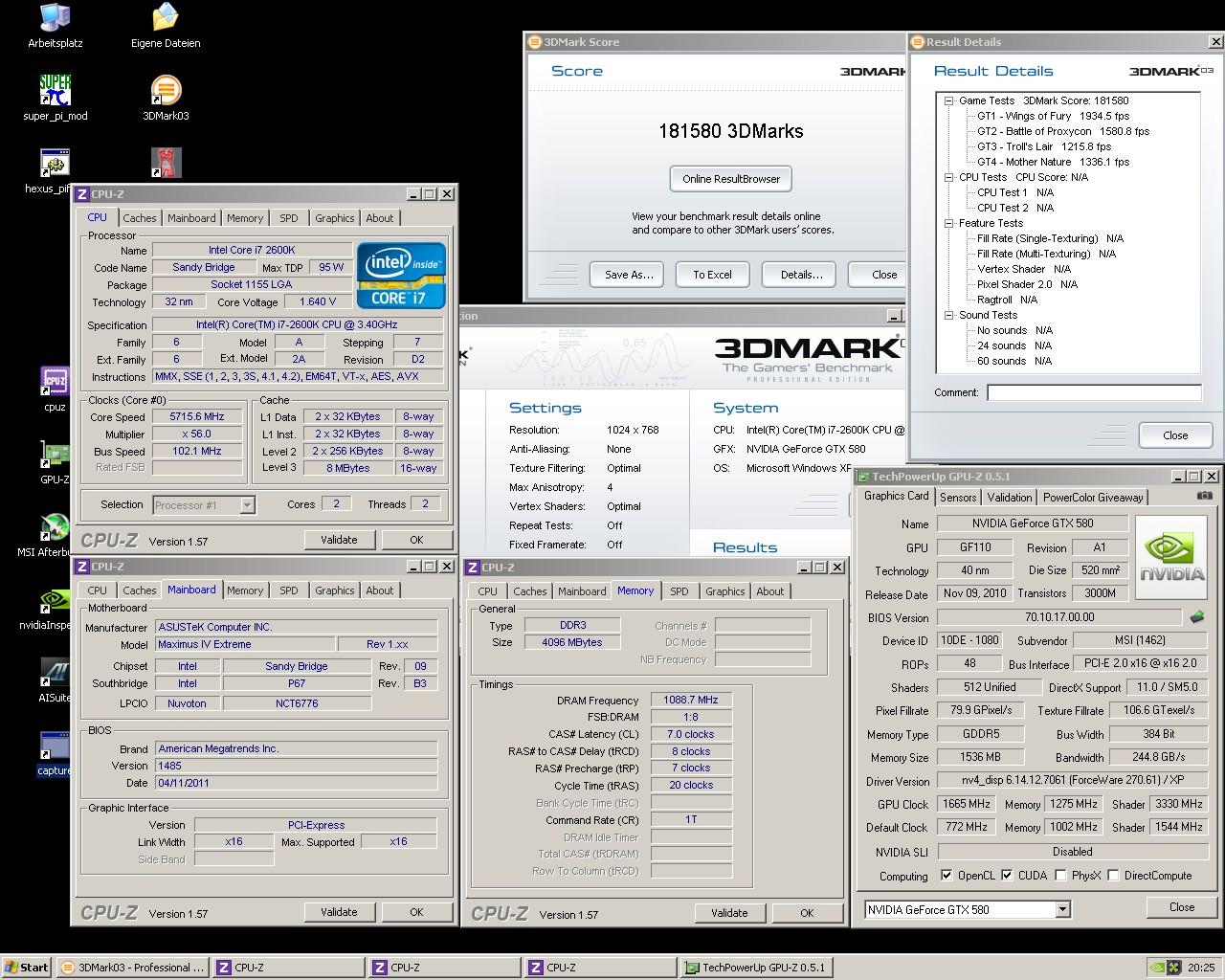The height and width of the screenshot is (980, 1225).
Task: Click the Comment input field in Result Details
Action: 1095,392
